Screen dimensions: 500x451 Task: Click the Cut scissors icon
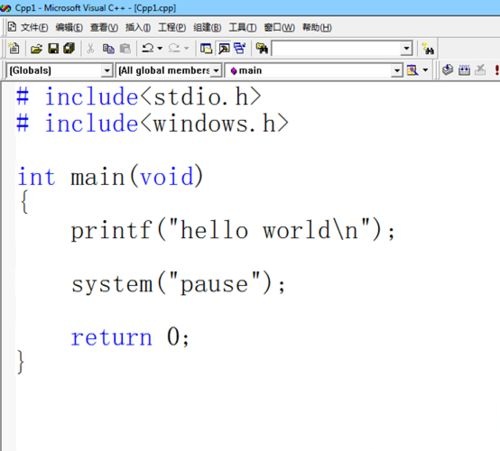point(90,49)
